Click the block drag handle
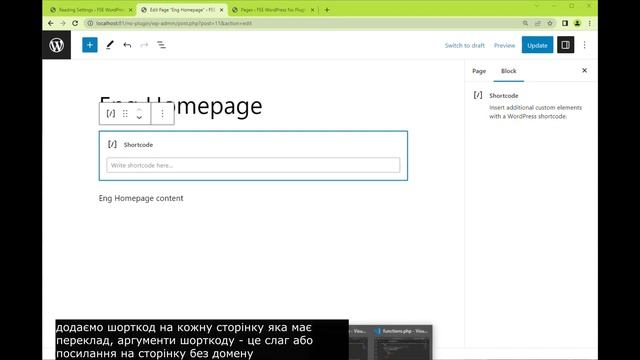This screenshot has height=360, width=640. tap(125, 113)
